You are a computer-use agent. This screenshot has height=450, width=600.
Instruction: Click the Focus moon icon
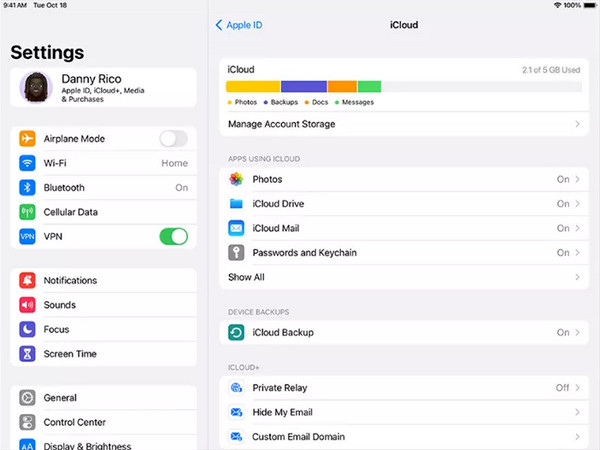(x=27, y=329)
